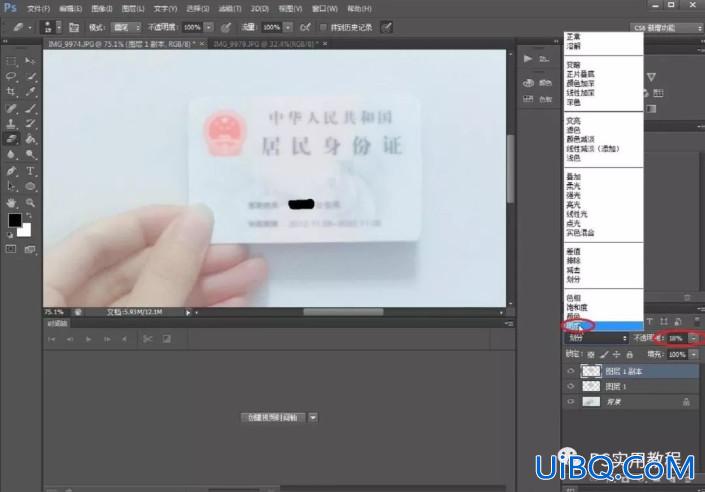
Task: Select the Path Selection tool
Action: [11, 187]
